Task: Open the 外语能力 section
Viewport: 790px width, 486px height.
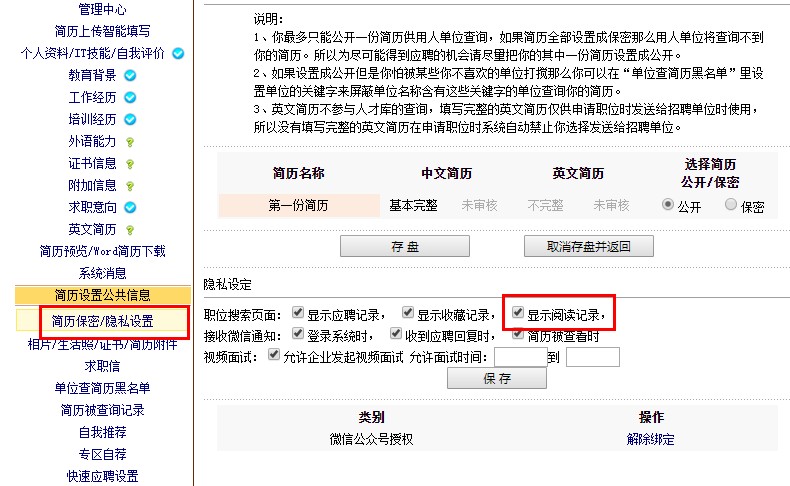Action: 92,142
